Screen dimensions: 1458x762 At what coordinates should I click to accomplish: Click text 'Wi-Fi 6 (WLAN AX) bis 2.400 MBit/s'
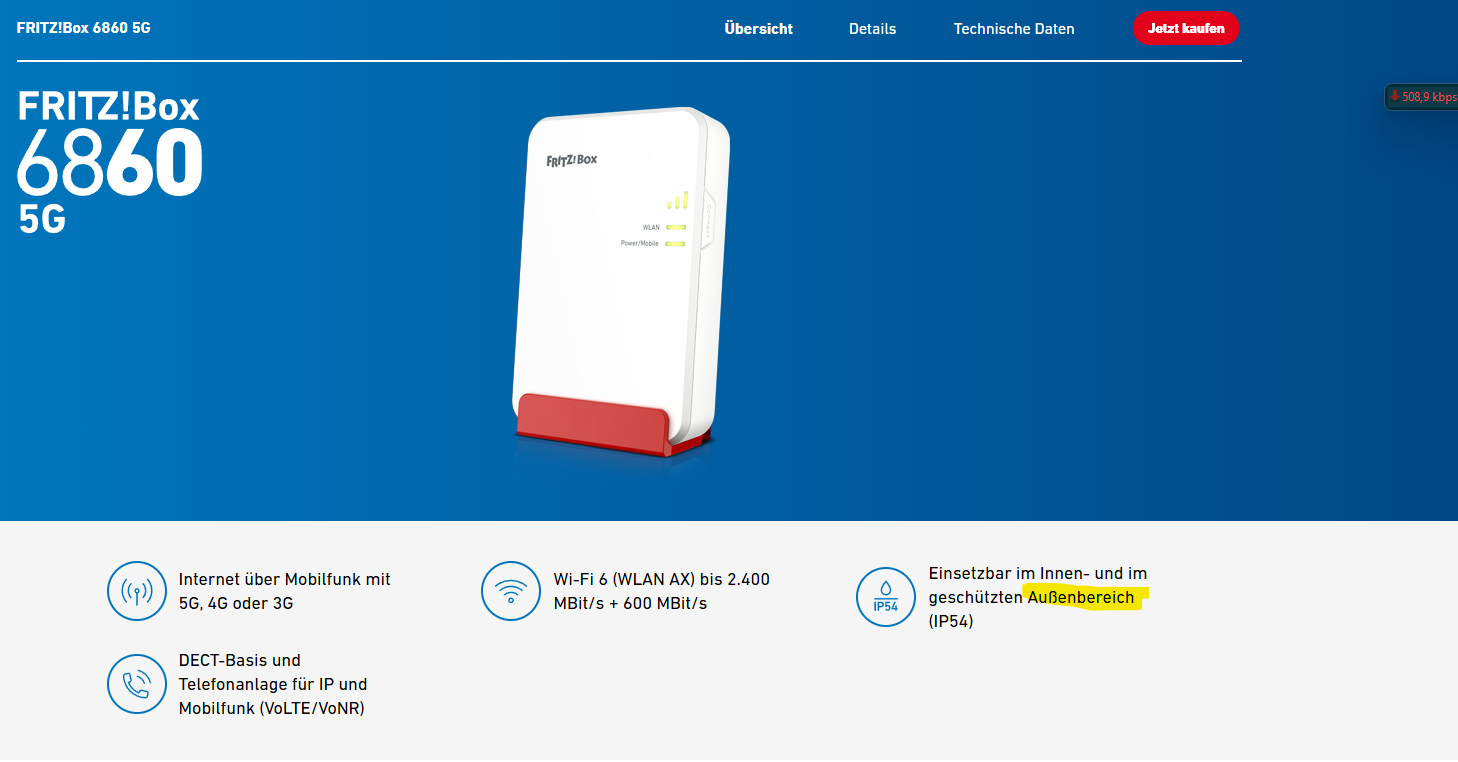coord(661,591)
